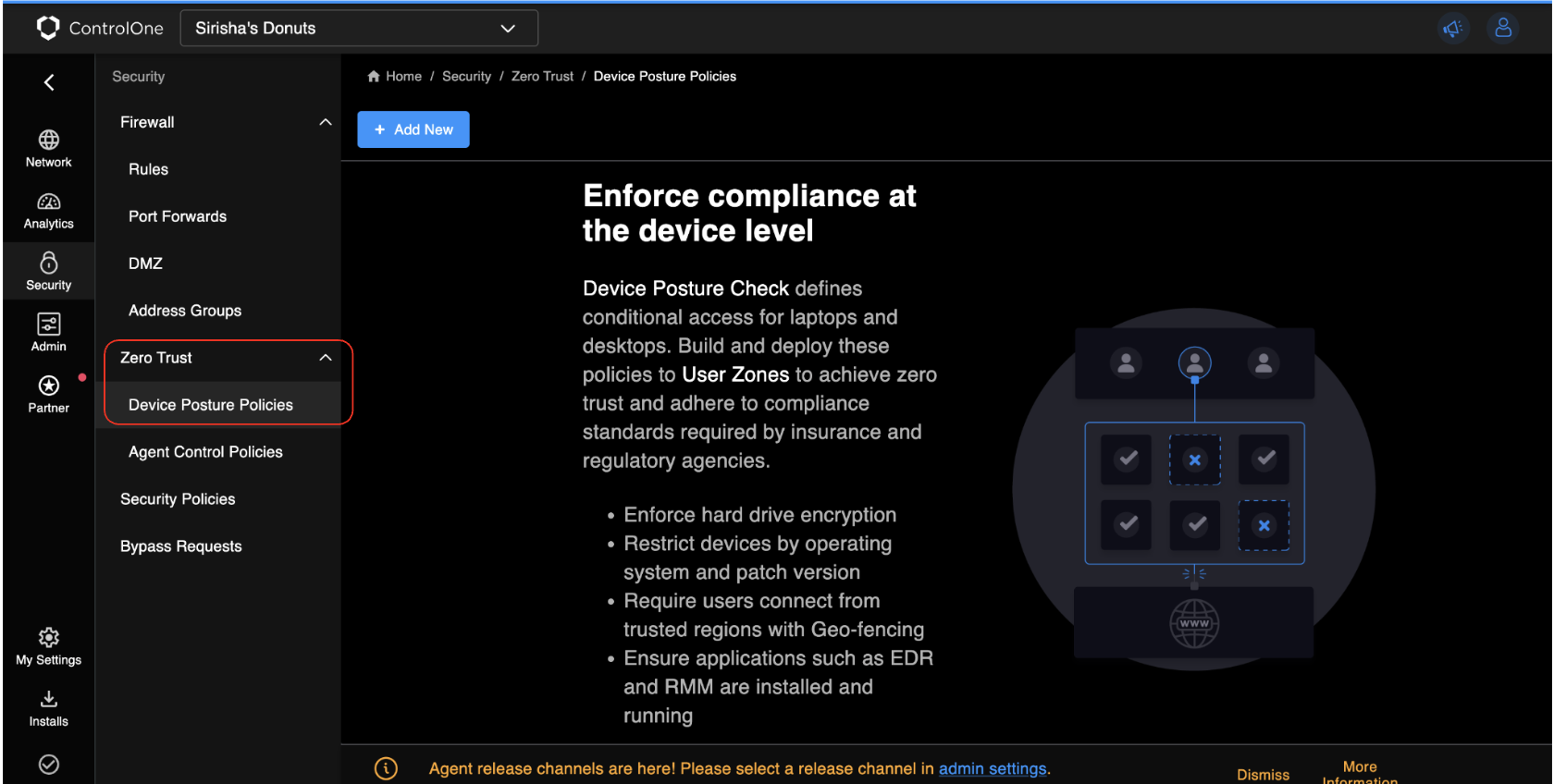Open announcements megaphone icon
Viewport: 1554px width, 784px height.
click(1453, 29)
